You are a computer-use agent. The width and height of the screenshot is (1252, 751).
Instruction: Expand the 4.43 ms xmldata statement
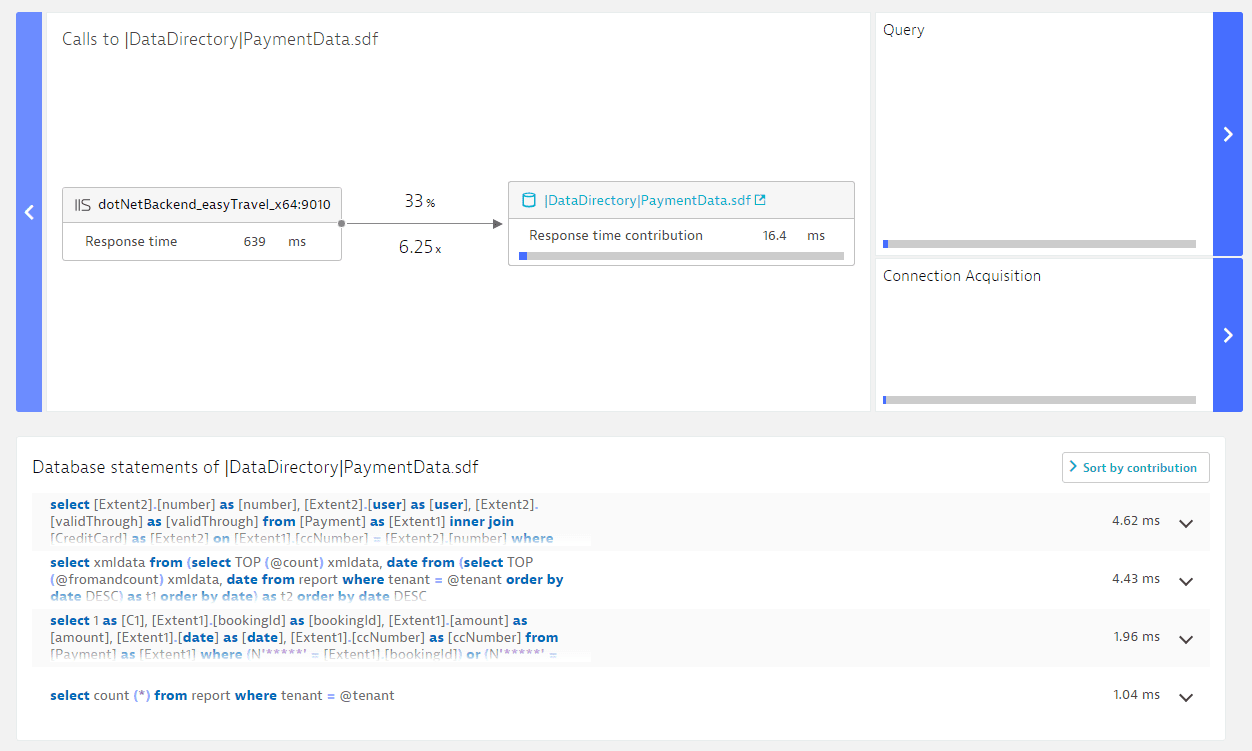click(1186, 581)
